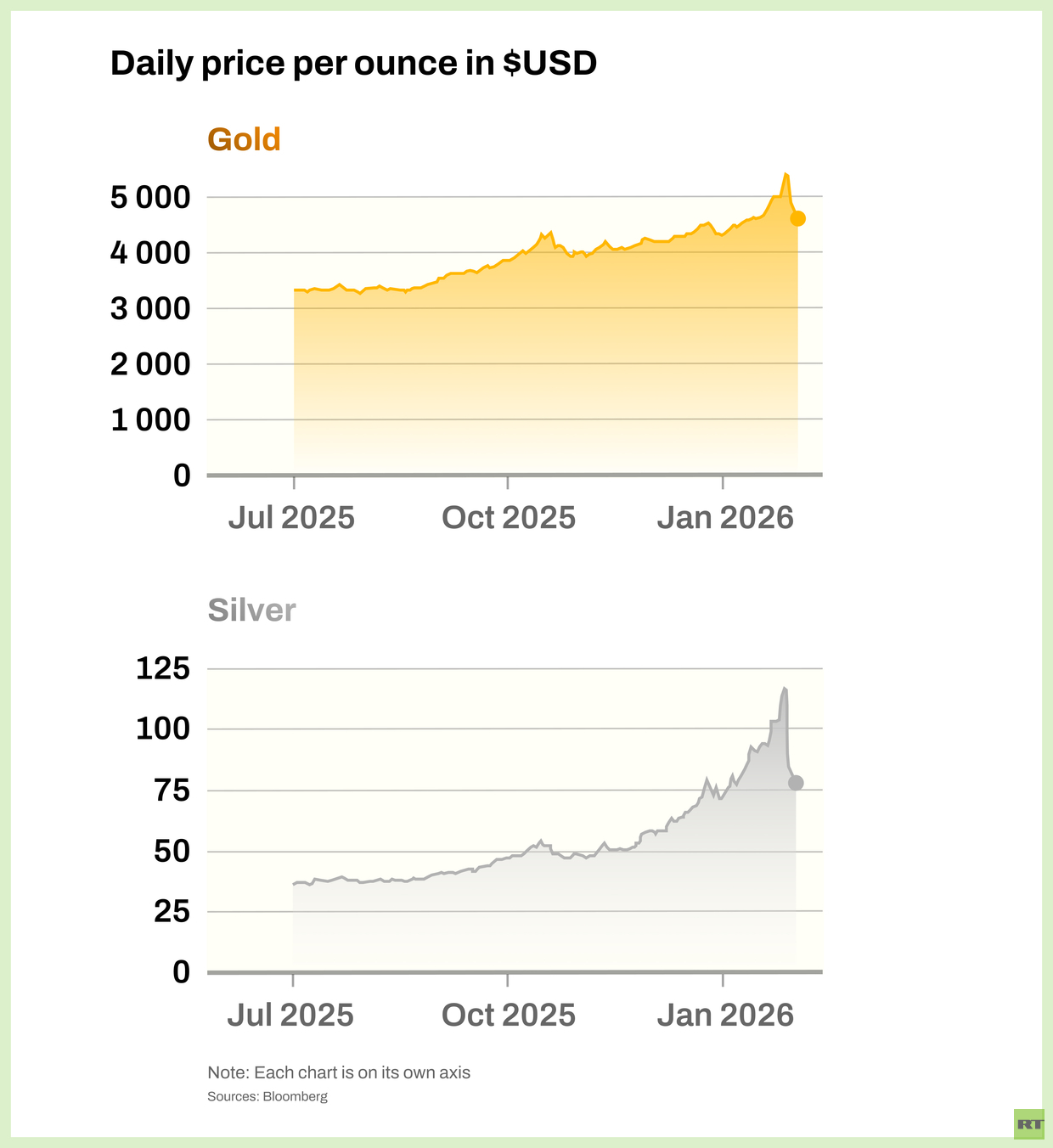The height and width of the screenshot is (1148, 1053).
Task: Click the 4 000 label on gold axis
Action: [x=150, y=253]
